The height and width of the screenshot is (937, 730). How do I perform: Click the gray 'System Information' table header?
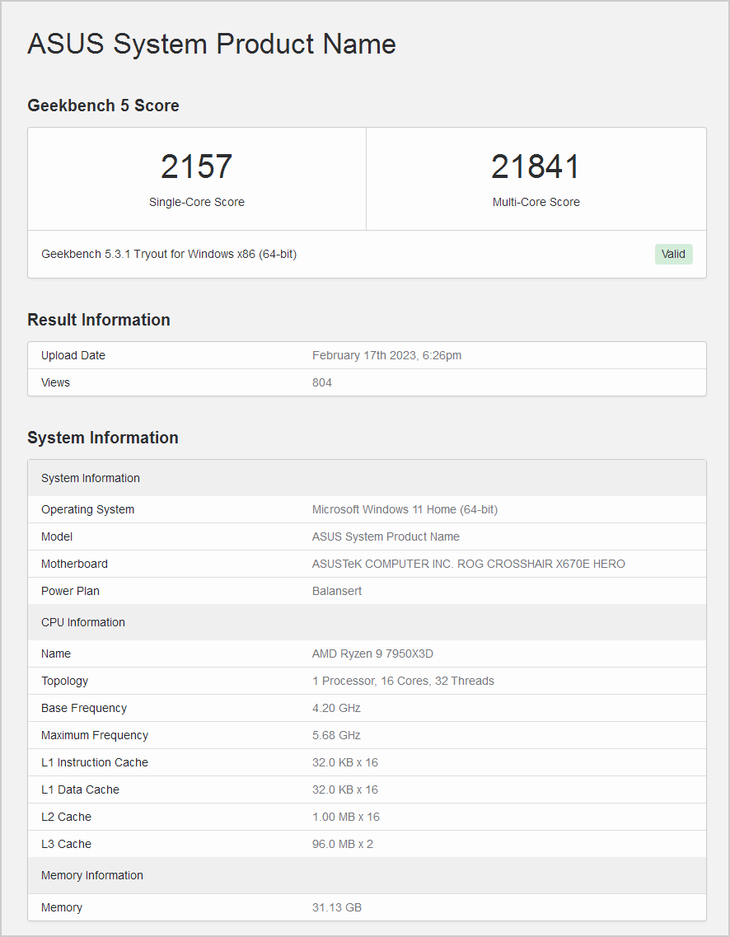click(x=367, y=478)
